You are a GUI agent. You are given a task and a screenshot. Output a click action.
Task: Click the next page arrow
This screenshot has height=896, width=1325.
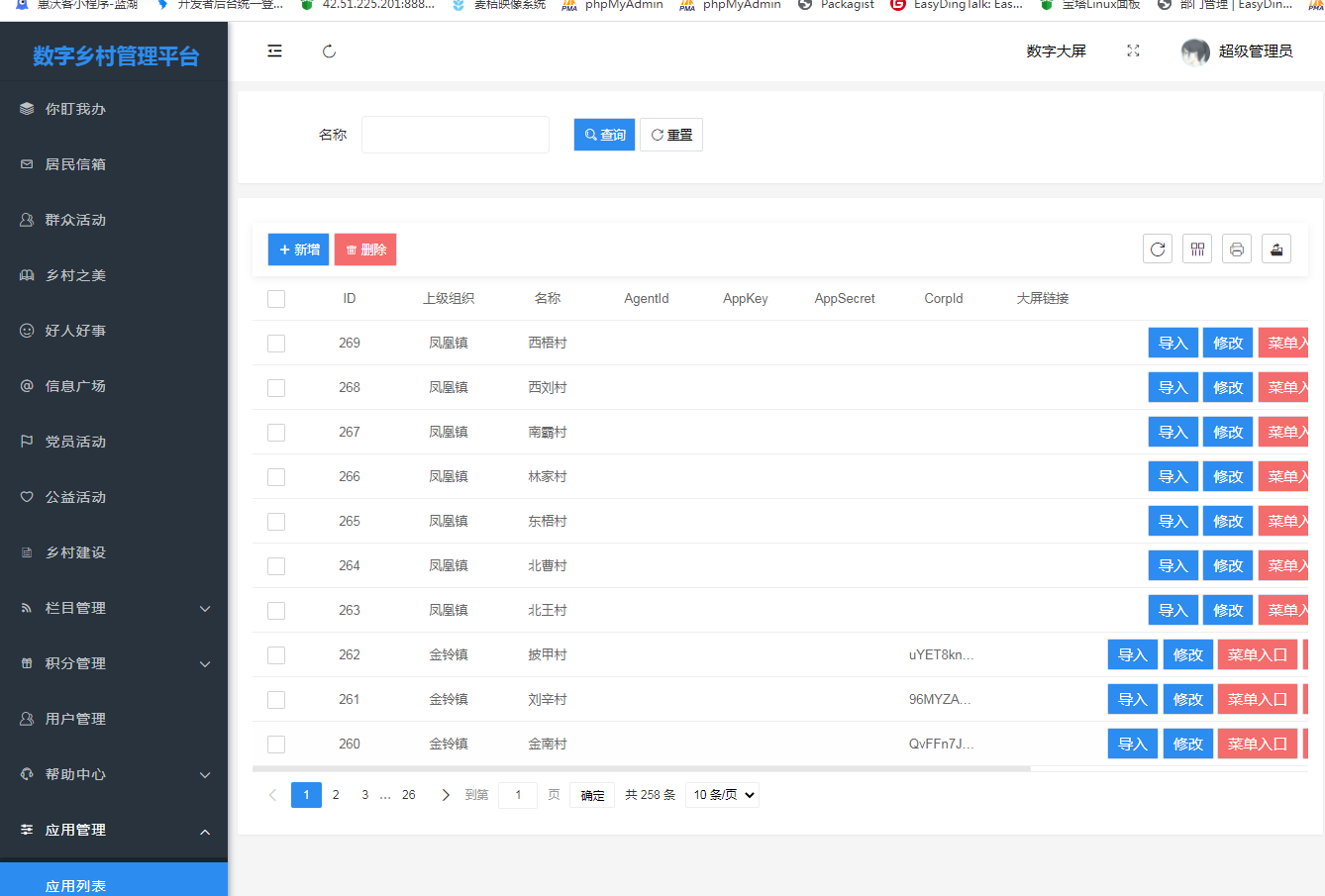coord(445,795)
